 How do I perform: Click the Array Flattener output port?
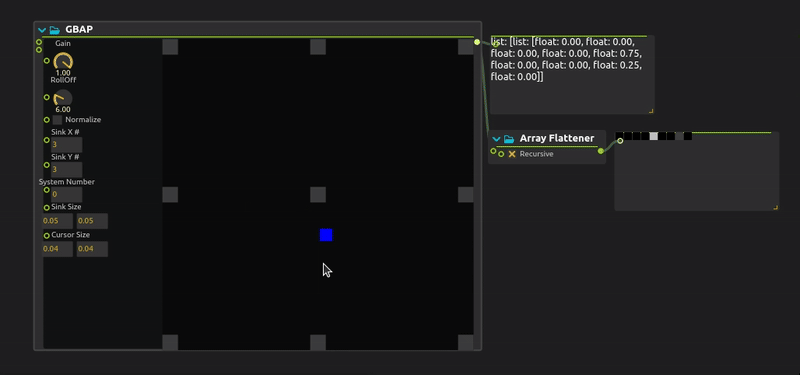pyautogui.click(x=601, y=151)
